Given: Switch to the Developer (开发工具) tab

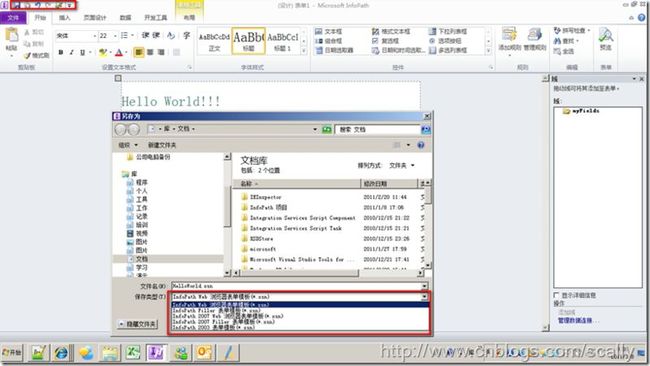Looking at the screenshot, I should (x=156, y=18).
